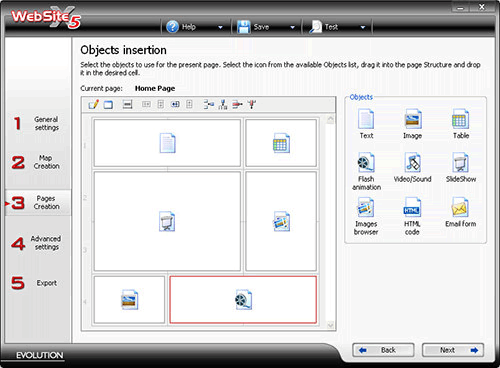Click the Back button
This screenshot has height=368, width=500.
tap(383, 350)
